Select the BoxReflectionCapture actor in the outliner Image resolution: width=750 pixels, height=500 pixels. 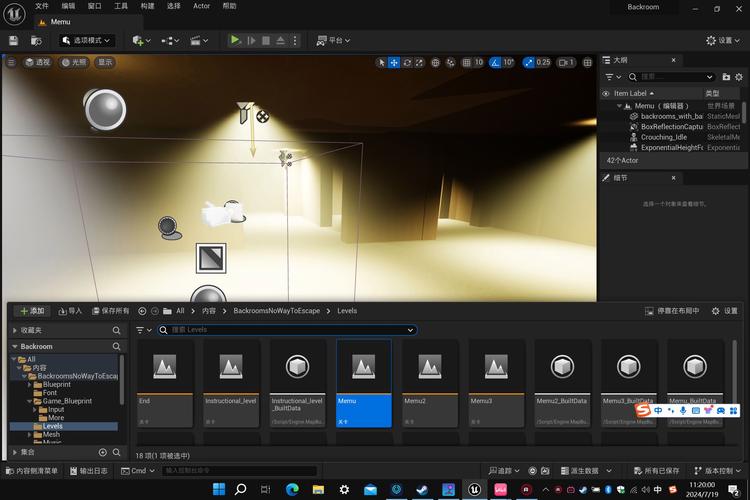point(672,126)
